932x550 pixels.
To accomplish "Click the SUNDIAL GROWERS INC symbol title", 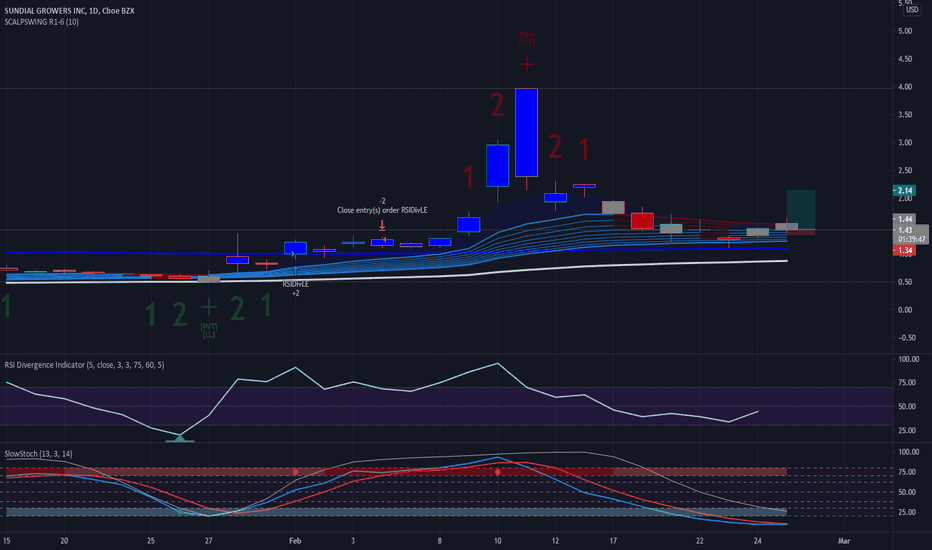I will click(69, 11).
